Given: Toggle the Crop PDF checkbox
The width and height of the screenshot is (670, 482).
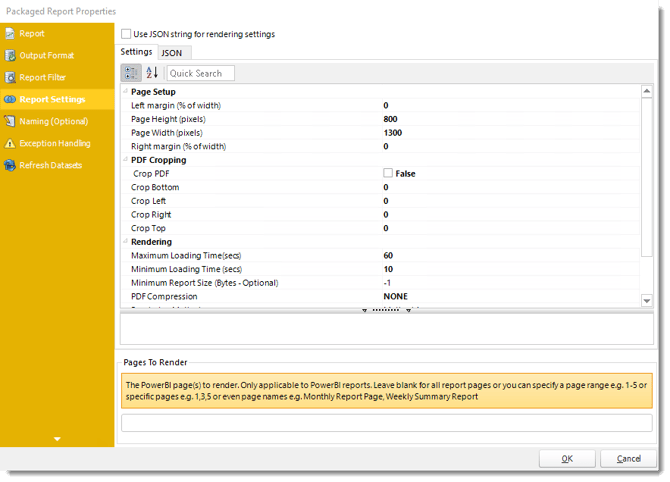Looking at the screenshot, I should [x=388, y=173].
